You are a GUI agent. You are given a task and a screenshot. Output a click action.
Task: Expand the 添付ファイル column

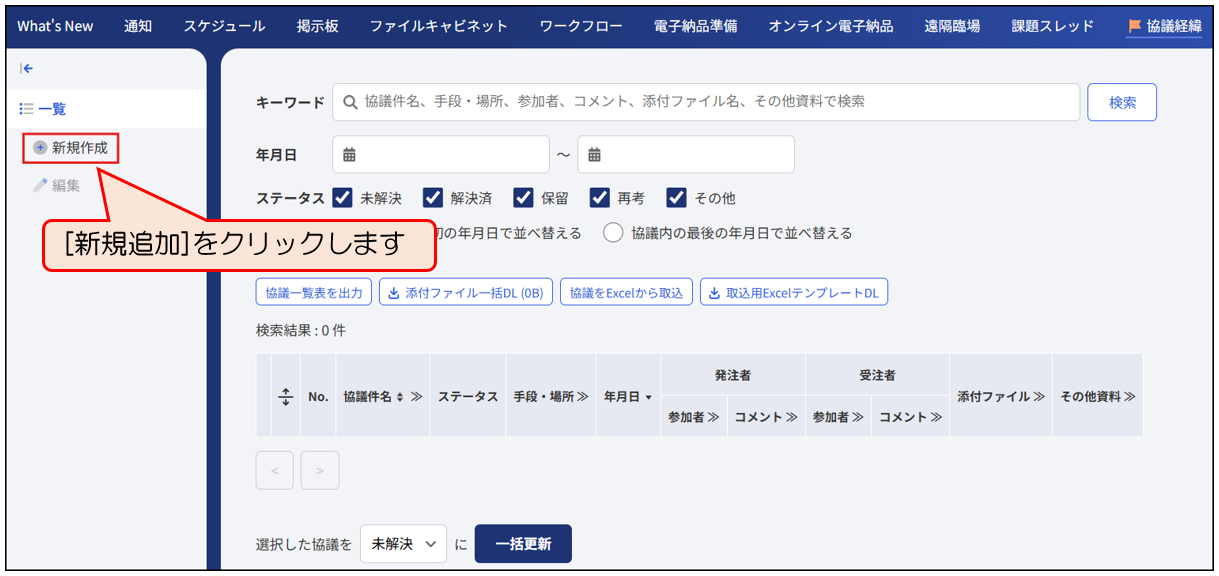(1040, 397)
